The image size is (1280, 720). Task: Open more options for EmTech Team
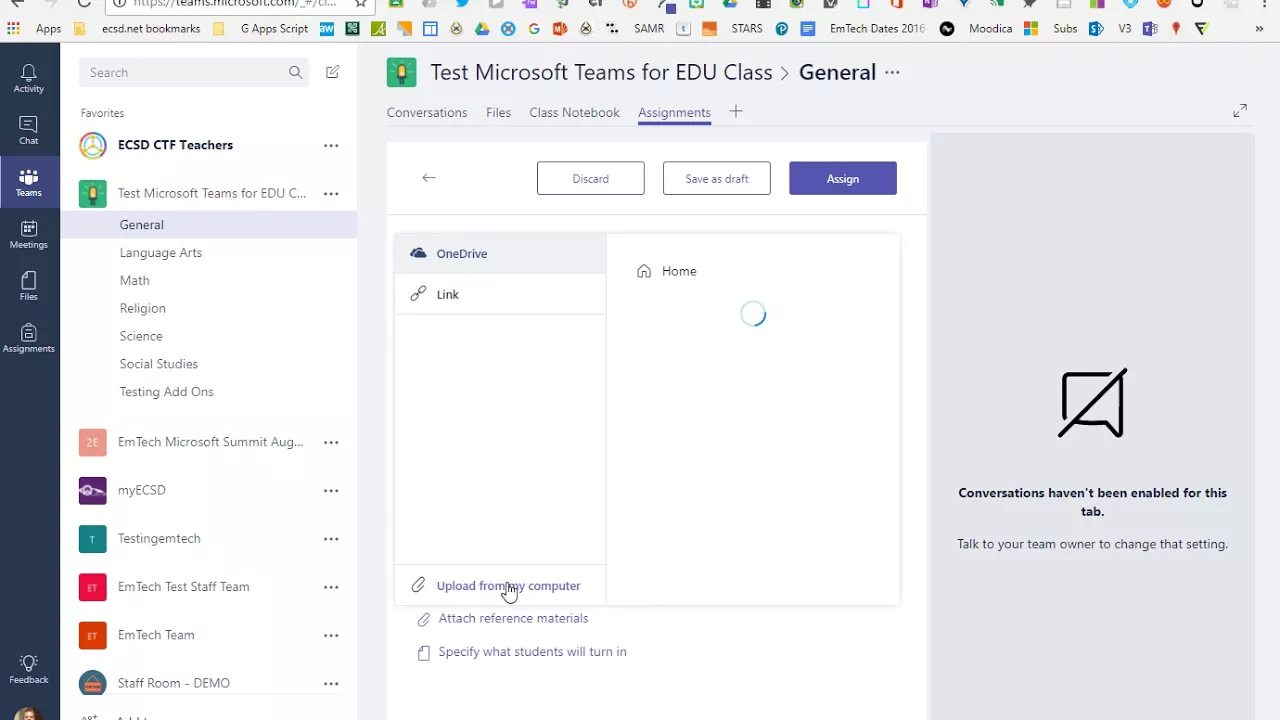(331, 635)
